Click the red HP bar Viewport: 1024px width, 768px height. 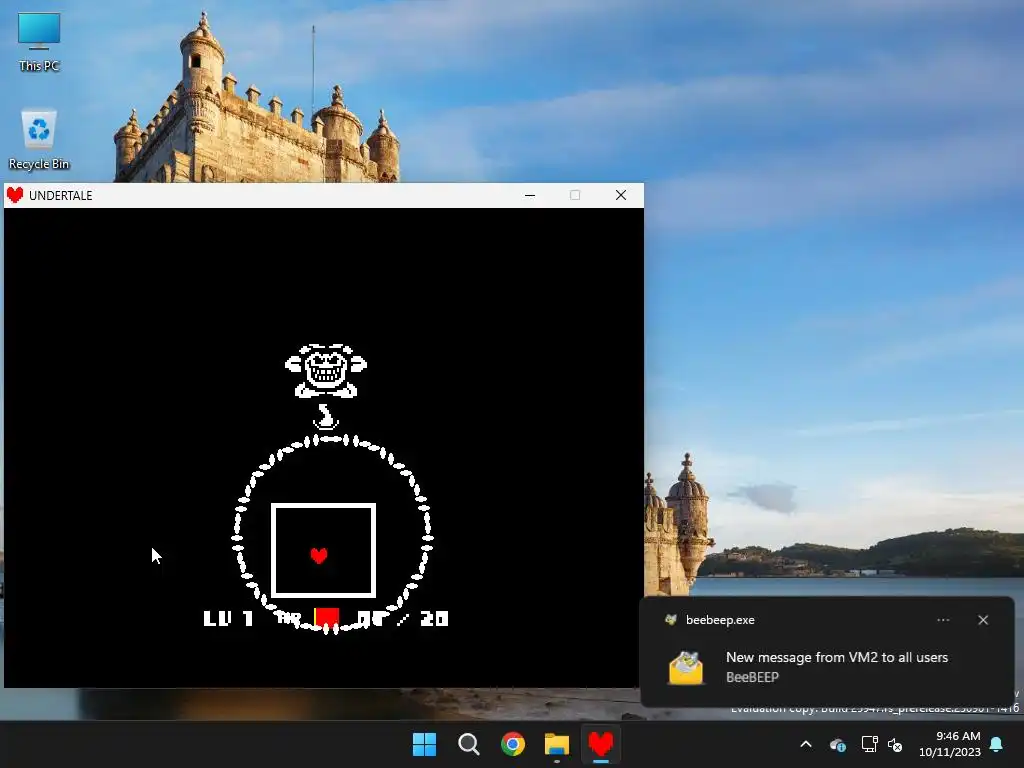click(327, 617)
